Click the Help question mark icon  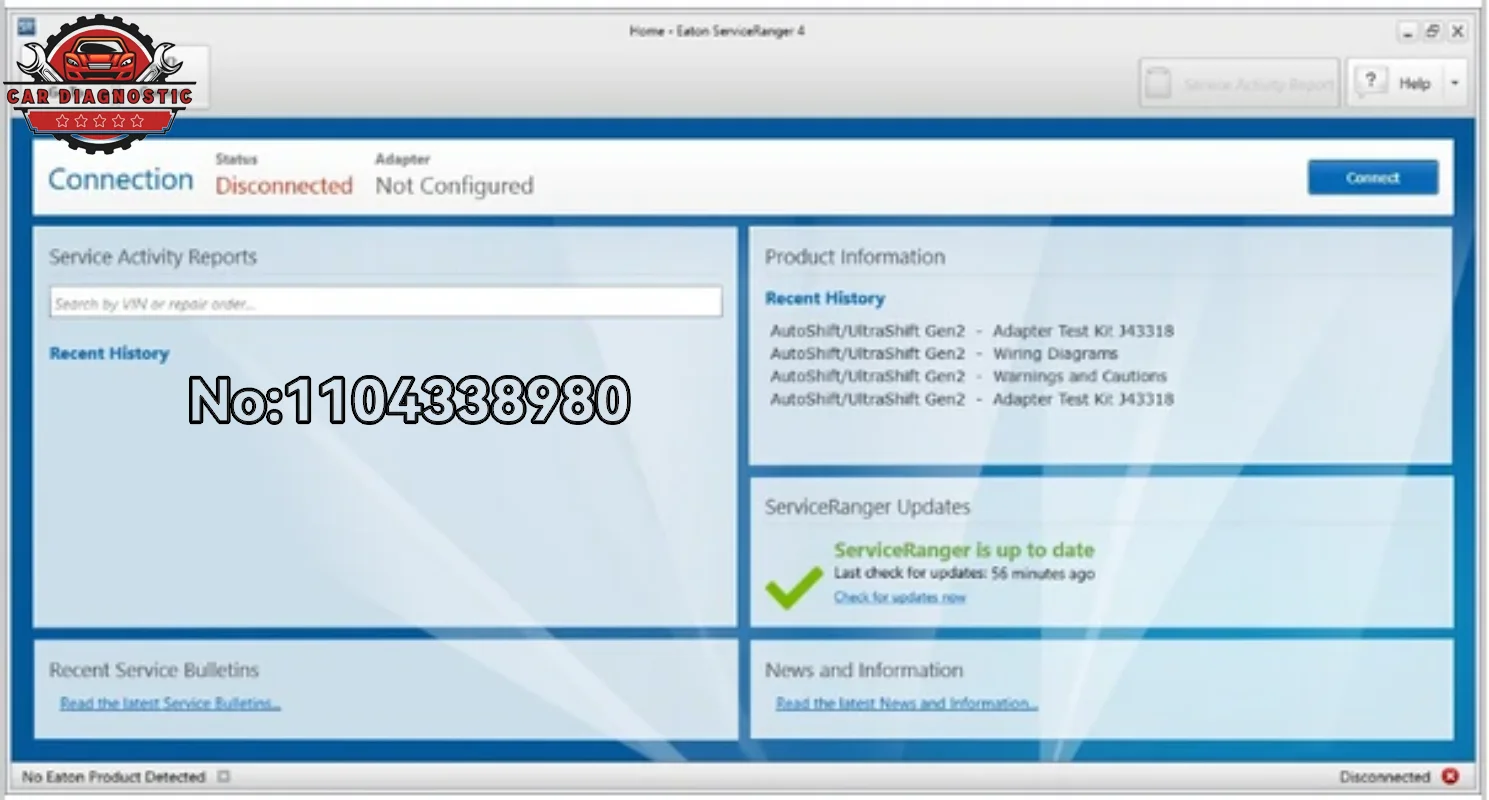[1371, 82]
